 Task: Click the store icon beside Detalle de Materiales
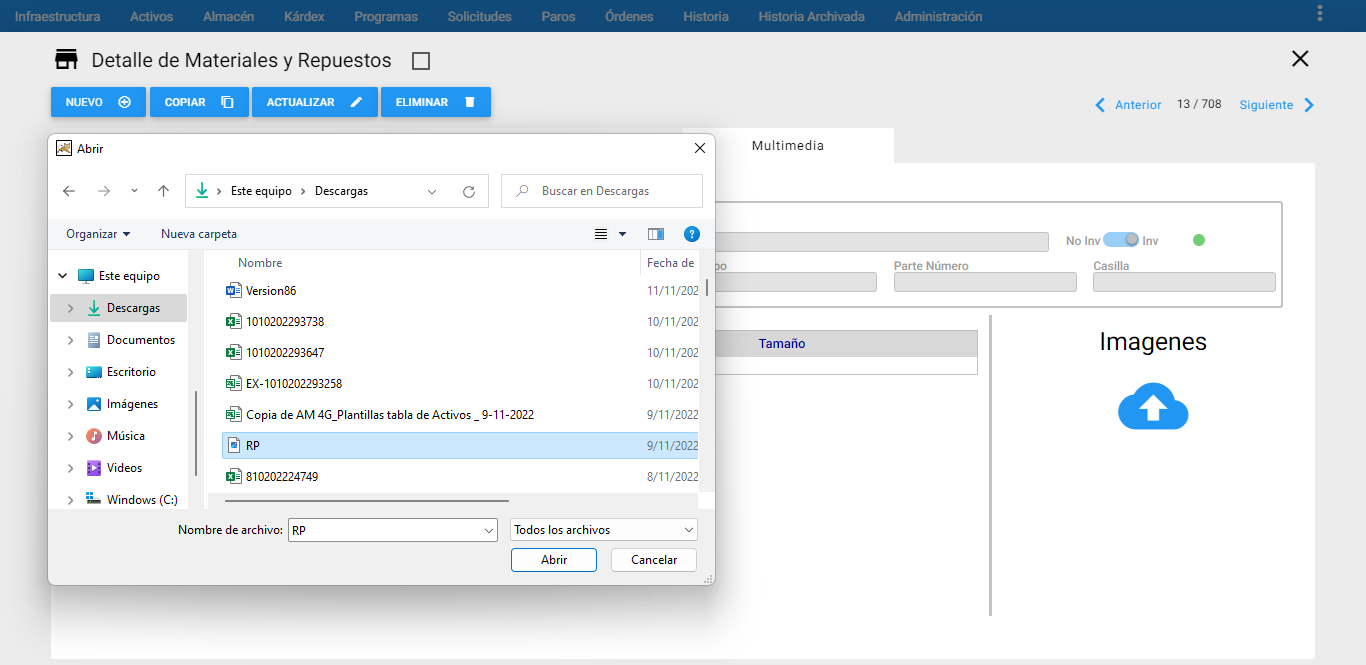(x=66, y=60)
